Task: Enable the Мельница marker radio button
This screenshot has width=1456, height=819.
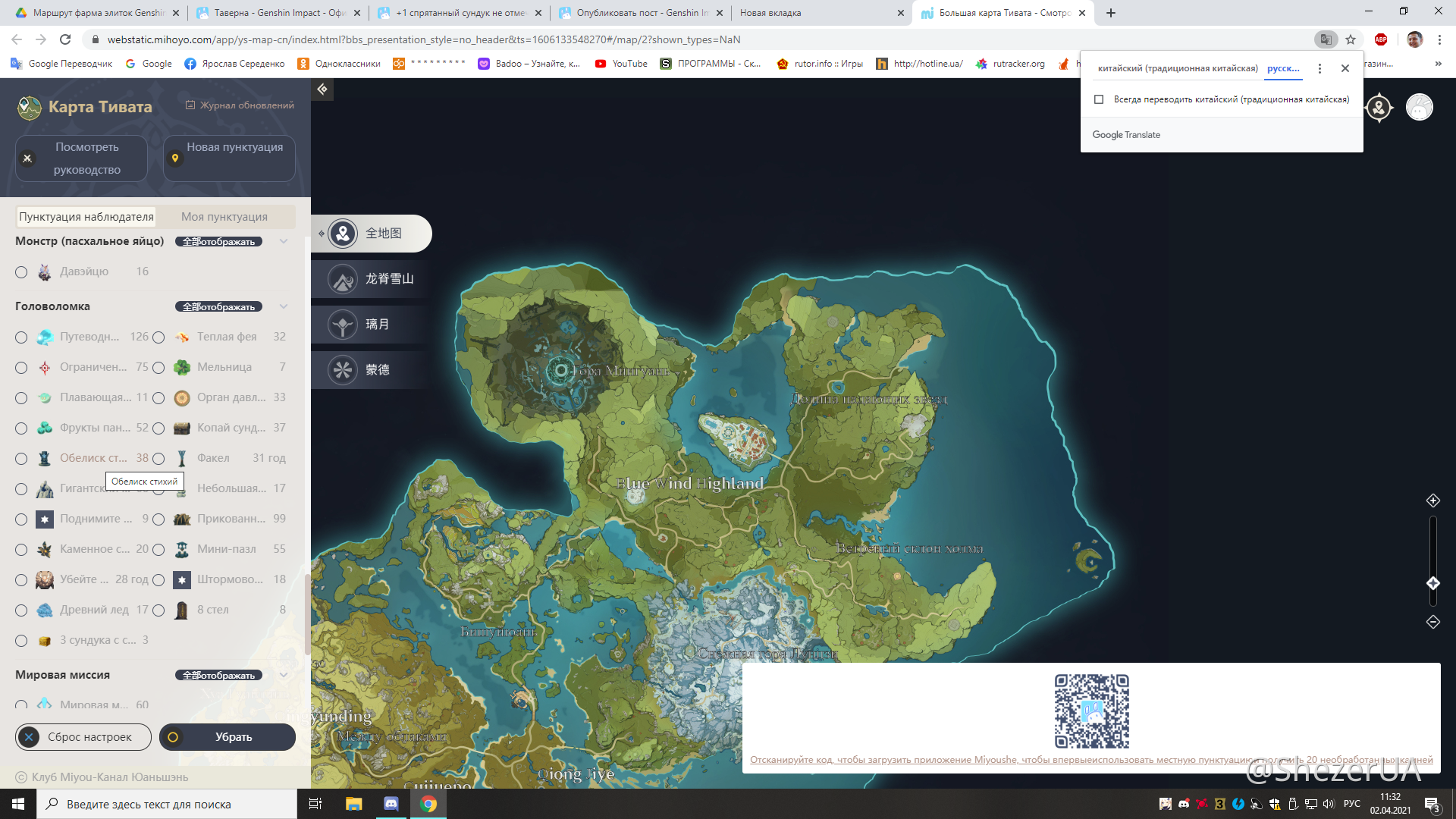Action: pos(158,368)
